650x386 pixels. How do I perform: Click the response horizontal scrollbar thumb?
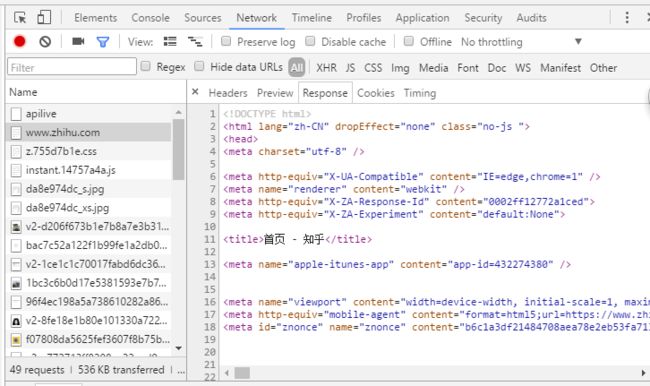pyautogui.click(x=242, y=373)
